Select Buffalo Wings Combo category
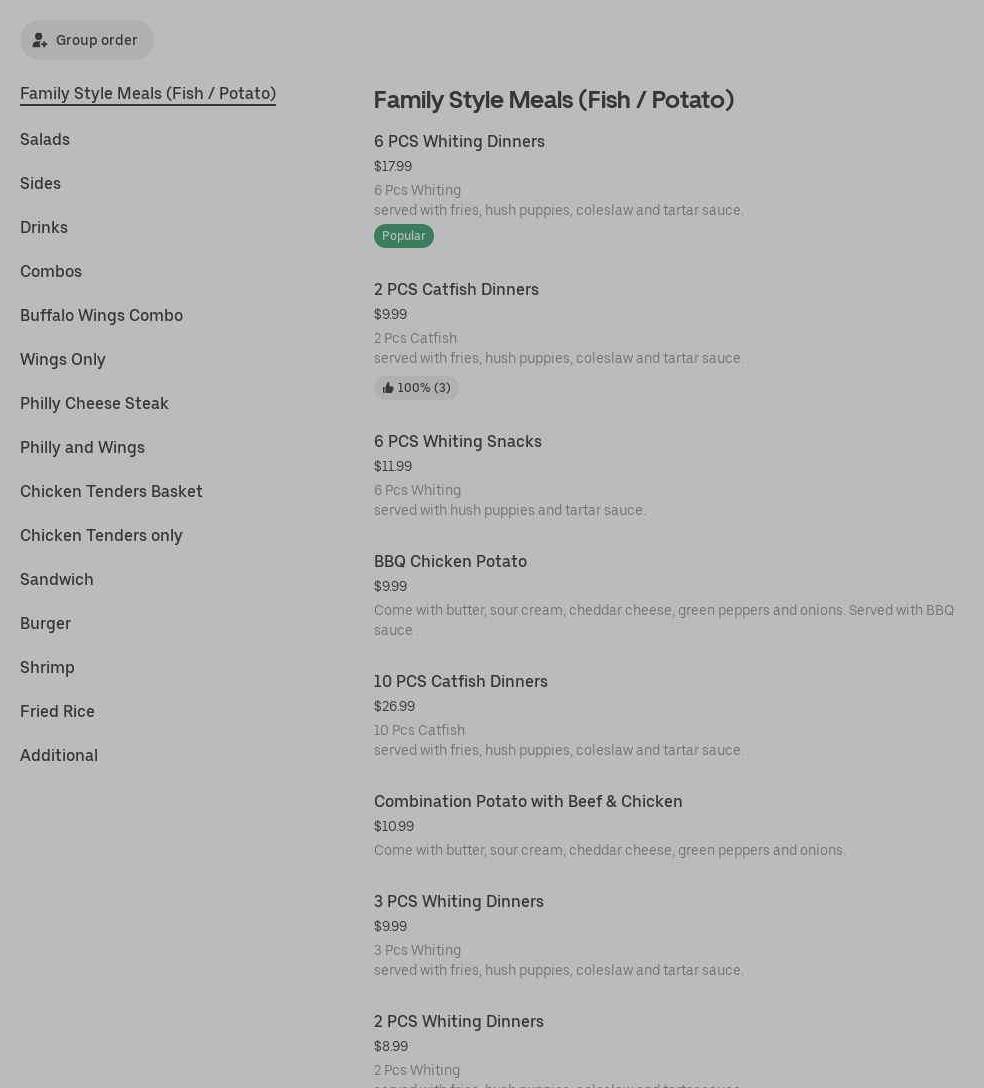 coord(101,315)
